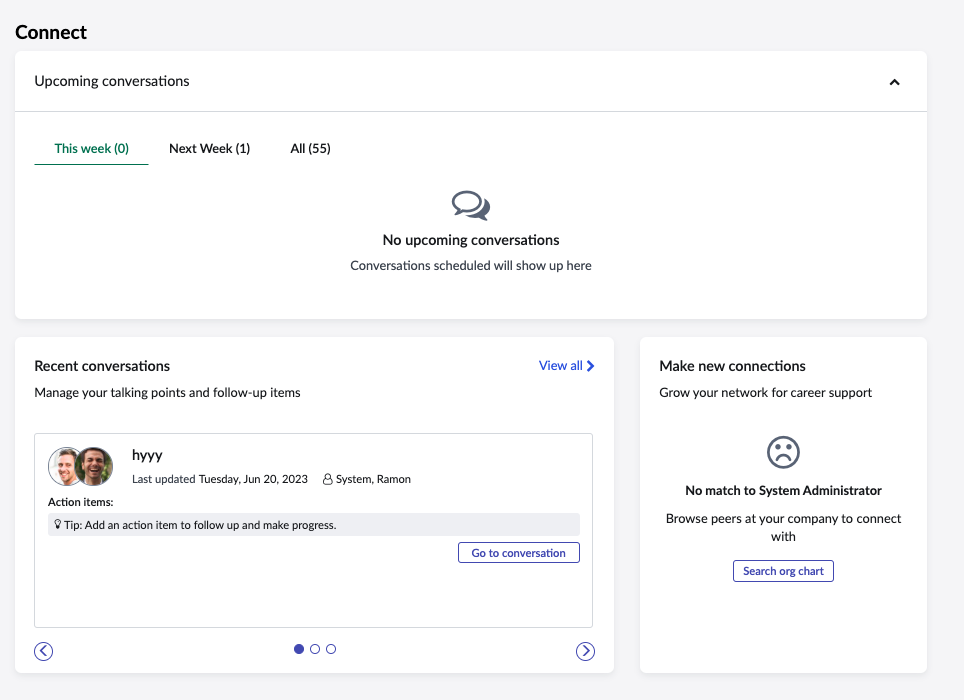The width and height of the screenshot is (964, 700).
Task: Select the second carousel dot
Action: click(315, 649)
